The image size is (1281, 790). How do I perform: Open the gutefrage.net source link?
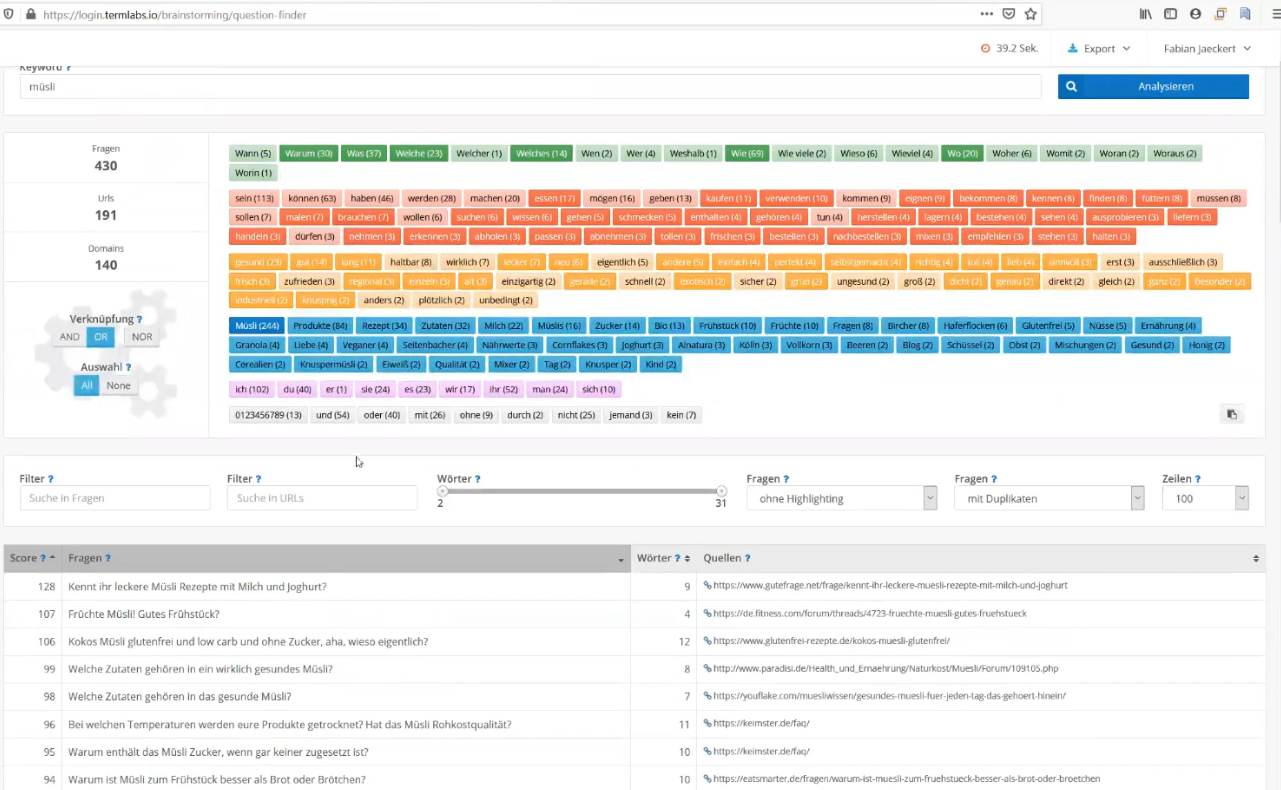890,586
